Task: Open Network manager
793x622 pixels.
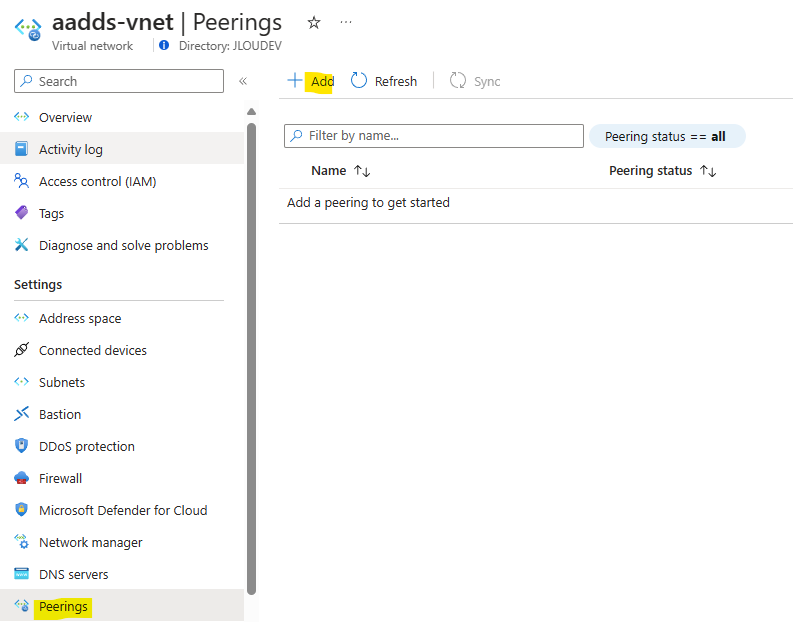Action: pyautogui.click(x=91, y=543)
